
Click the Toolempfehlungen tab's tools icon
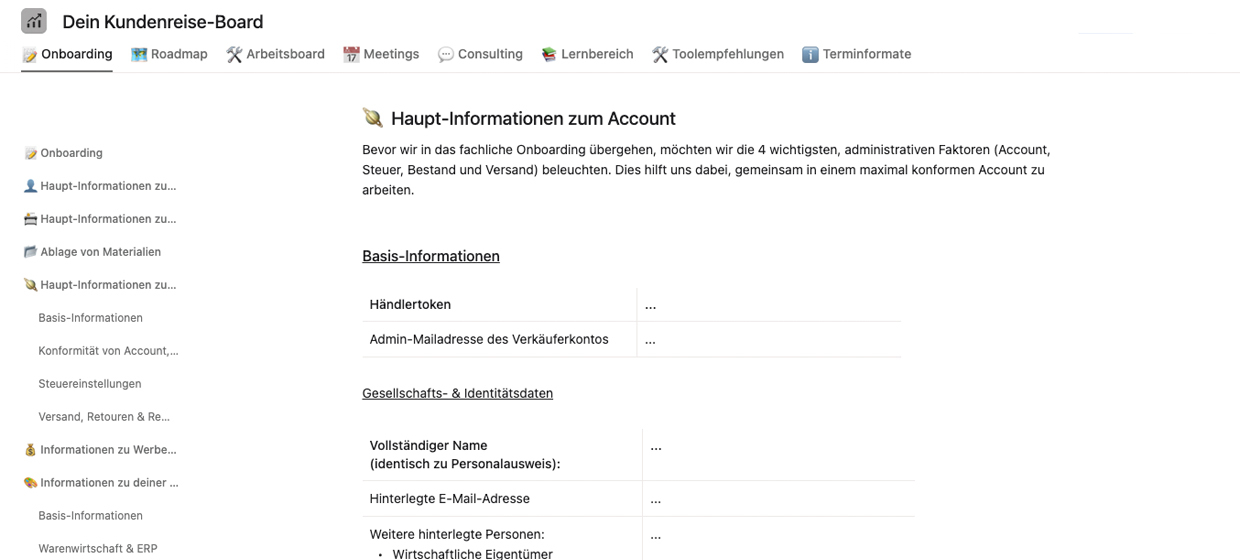[x=660, y=55]
